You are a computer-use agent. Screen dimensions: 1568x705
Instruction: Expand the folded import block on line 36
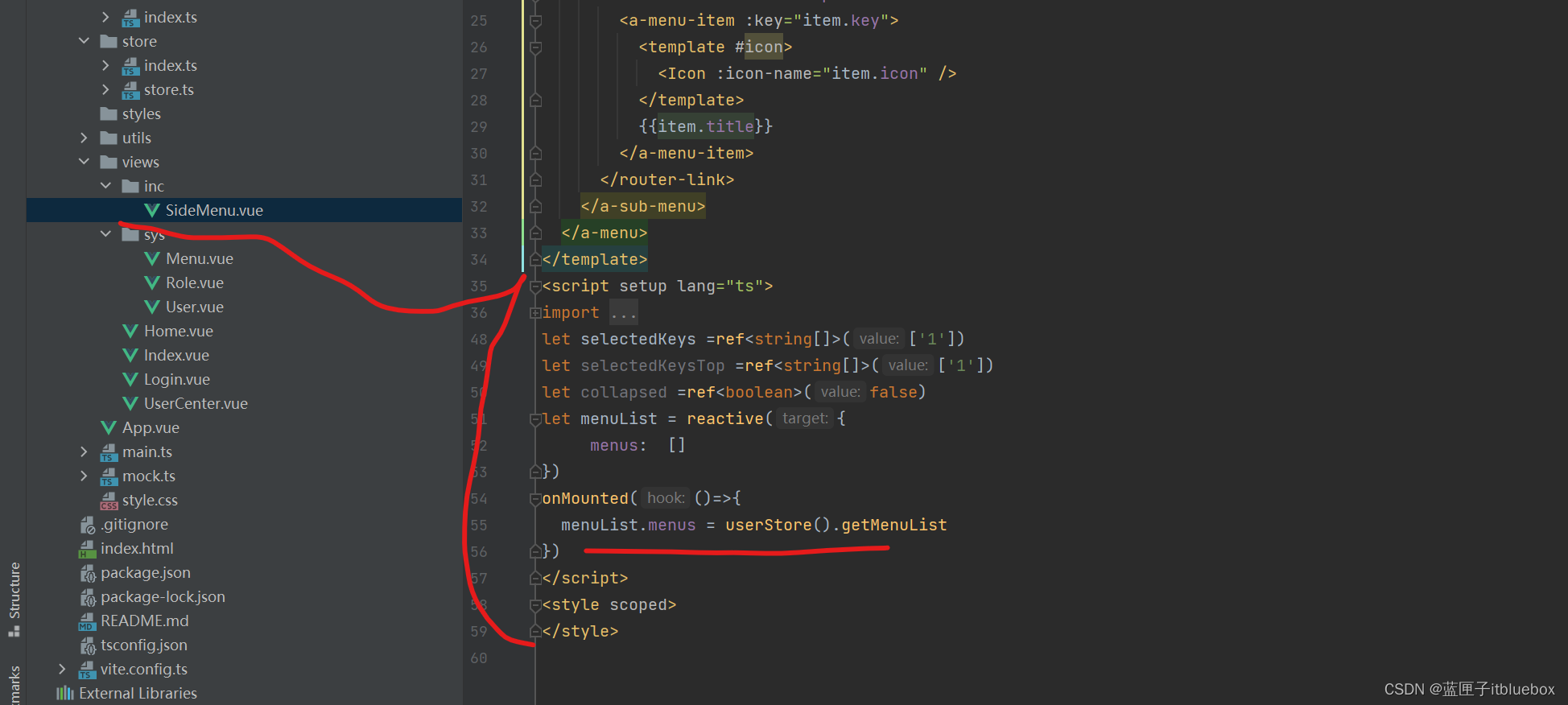(535, 312)
